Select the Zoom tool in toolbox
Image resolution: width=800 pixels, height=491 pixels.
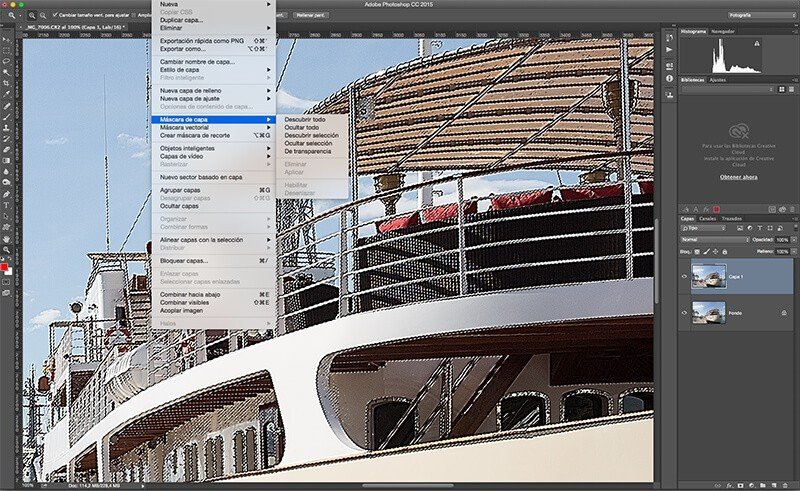[x=7, y=250]
